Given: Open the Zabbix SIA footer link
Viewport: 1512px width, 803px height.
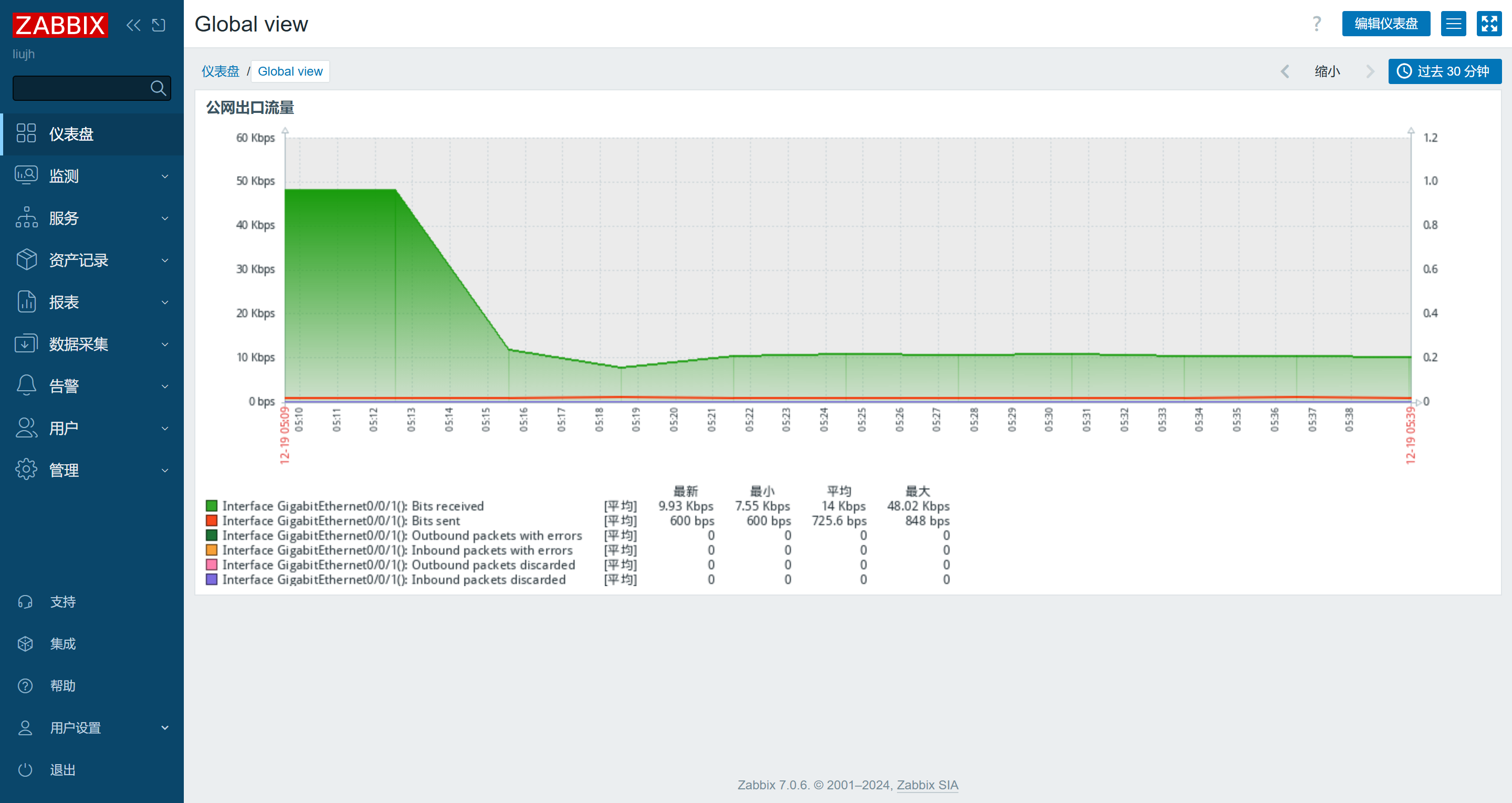Looking at the screenshot, I should pos(927,785).
